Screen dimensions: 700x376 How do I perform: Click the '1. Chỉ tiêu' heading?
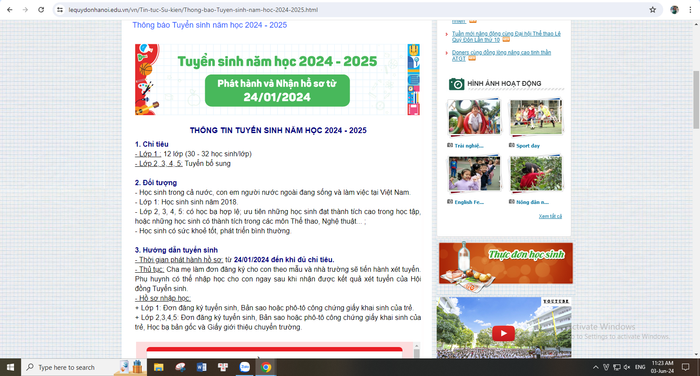click(x=152, y=144)
